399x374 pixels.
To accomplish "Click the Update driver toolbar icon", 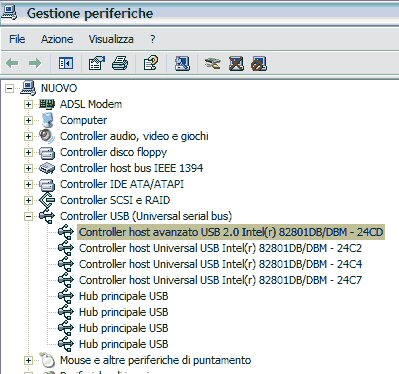I will point(213,63).
